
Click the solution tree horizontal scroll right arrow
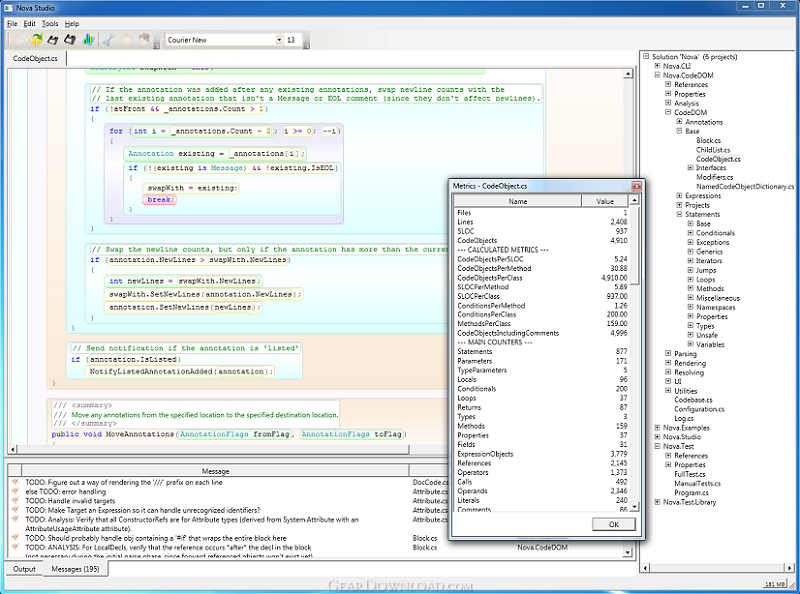coord(789,567)
